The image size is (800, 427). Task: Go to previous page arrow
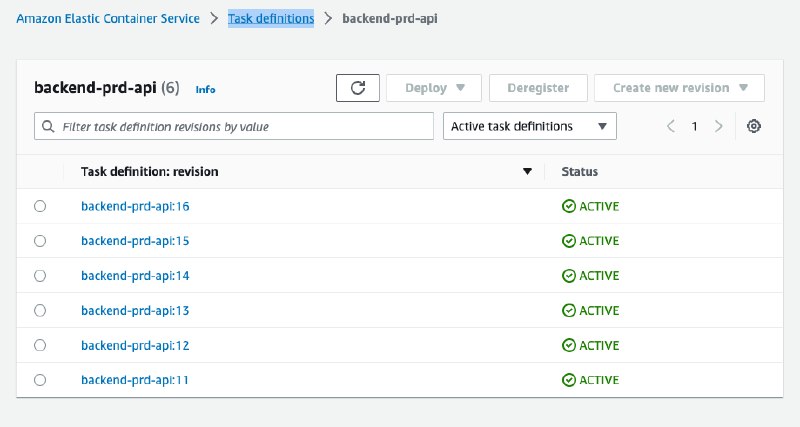click(671, 126)
